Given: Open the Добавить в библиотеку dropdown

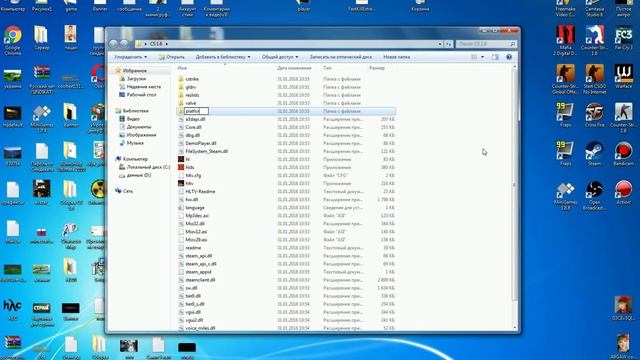Looking at the screenshot, I should tap(223, 57).
